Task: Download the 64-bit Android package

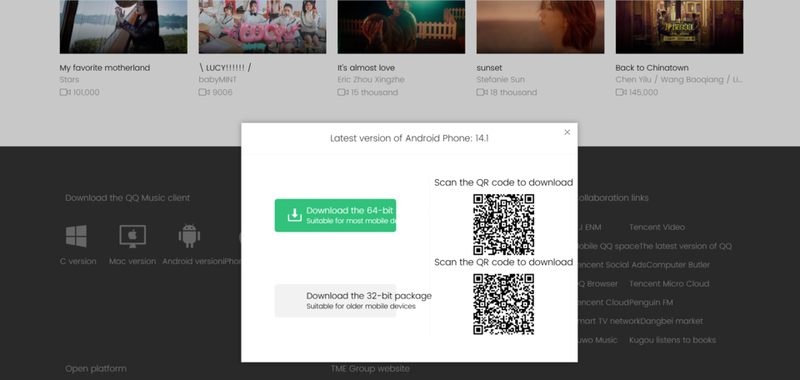Action: (x=335, y=215)
